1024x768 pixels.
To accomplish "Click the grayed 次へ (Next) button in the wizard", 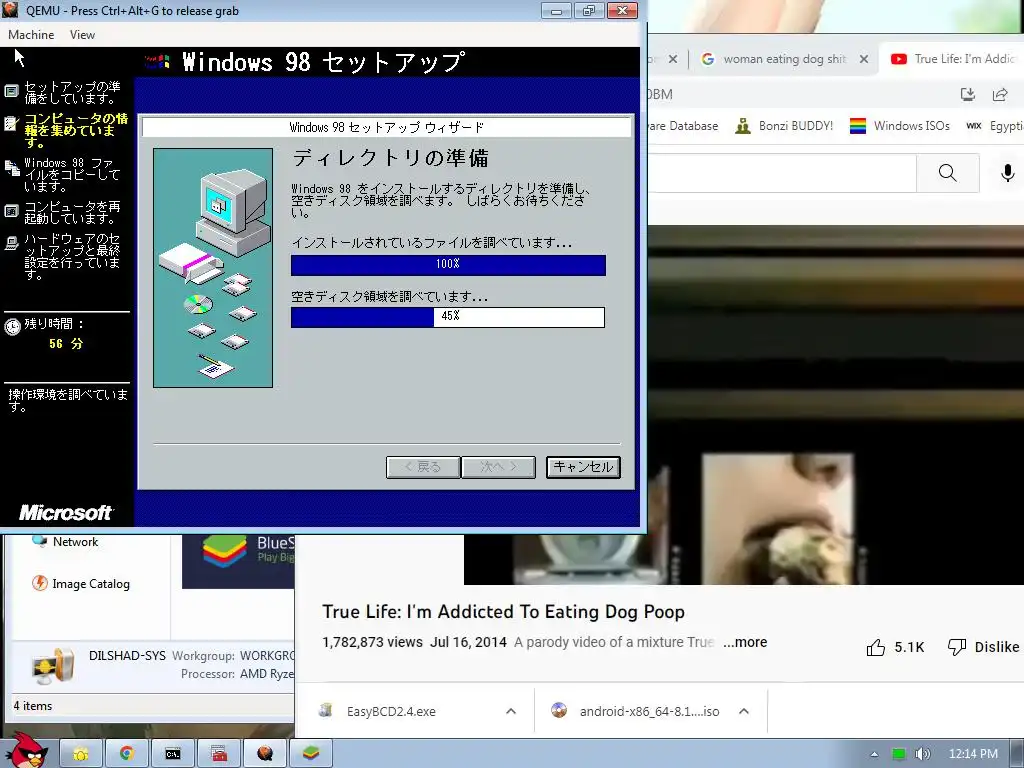I will [498, 467].
